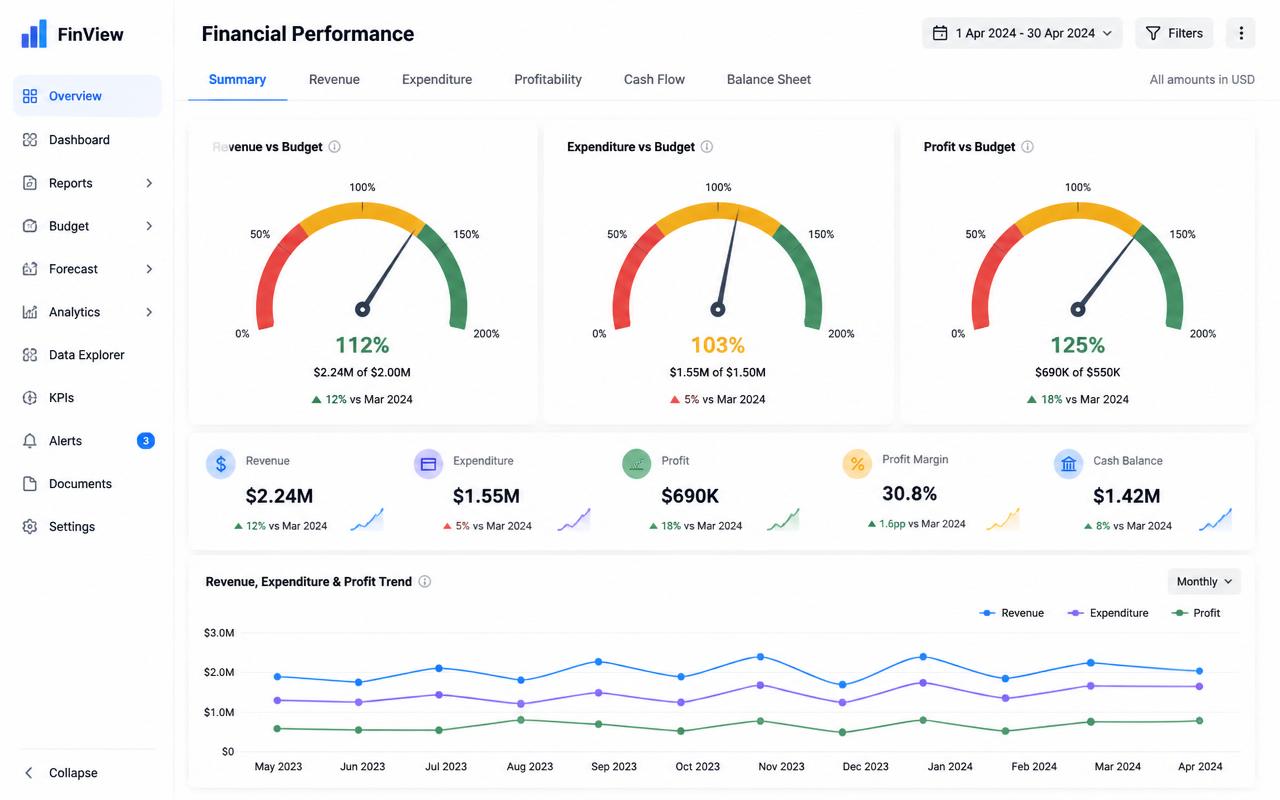Switch to the Profitability tab
Screen dimensions: 1280x800
tap(548, 79)
